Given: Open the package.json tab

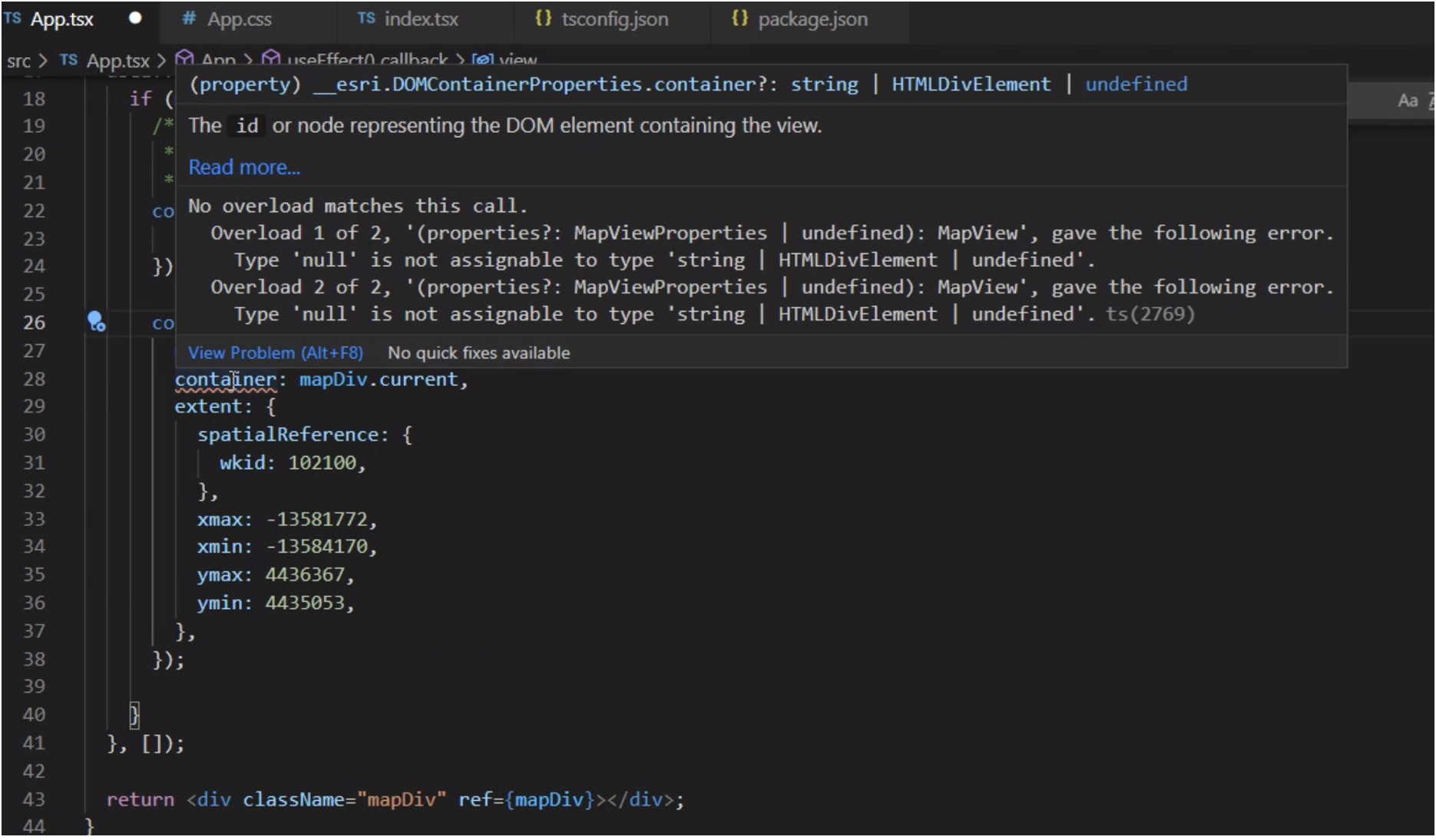Looking at the screenshot, I should pyautogui.click(x=812, y=19).
